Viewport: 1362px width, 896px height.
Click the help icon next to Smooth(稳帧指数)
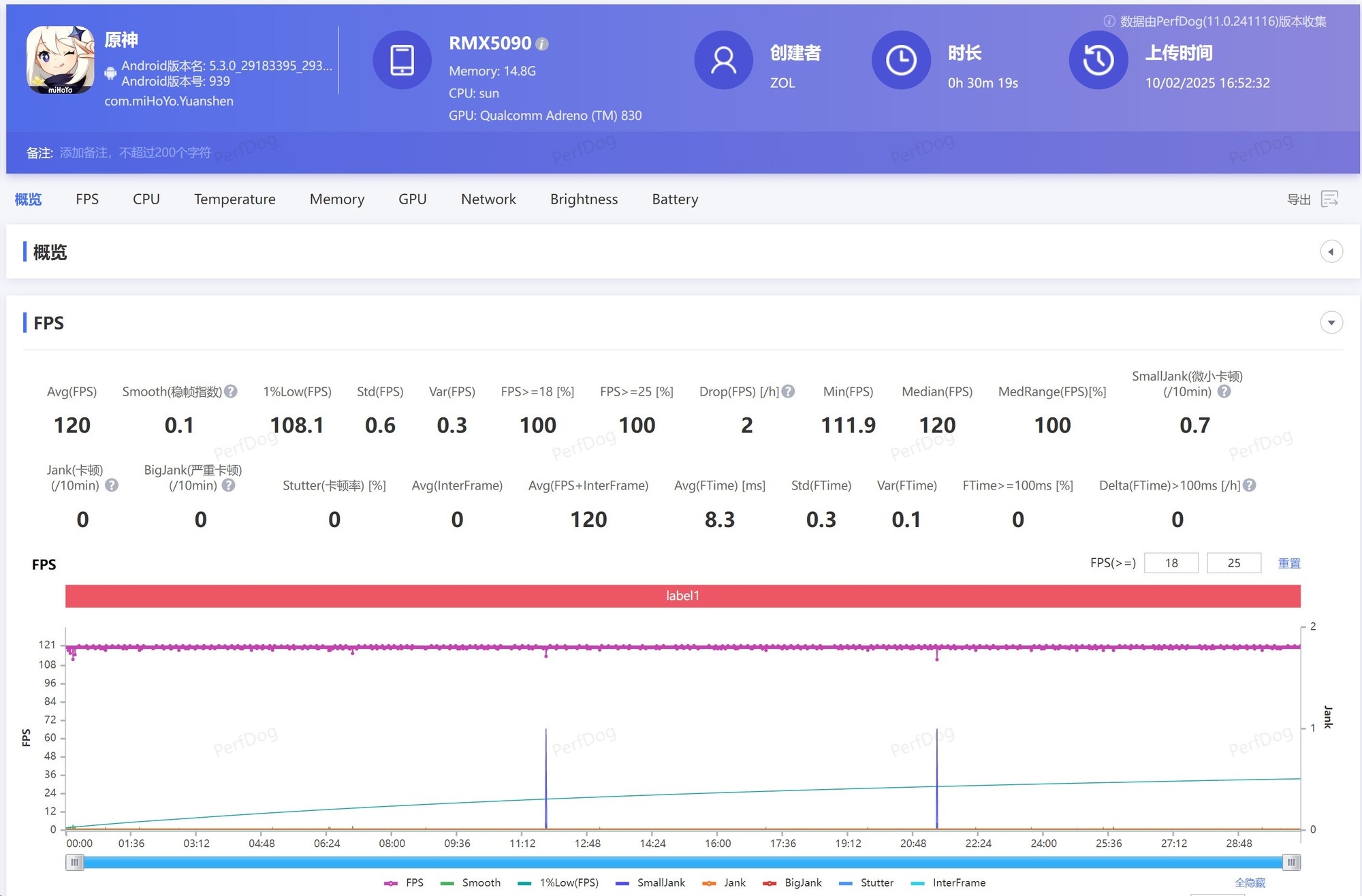coord(231,391)
